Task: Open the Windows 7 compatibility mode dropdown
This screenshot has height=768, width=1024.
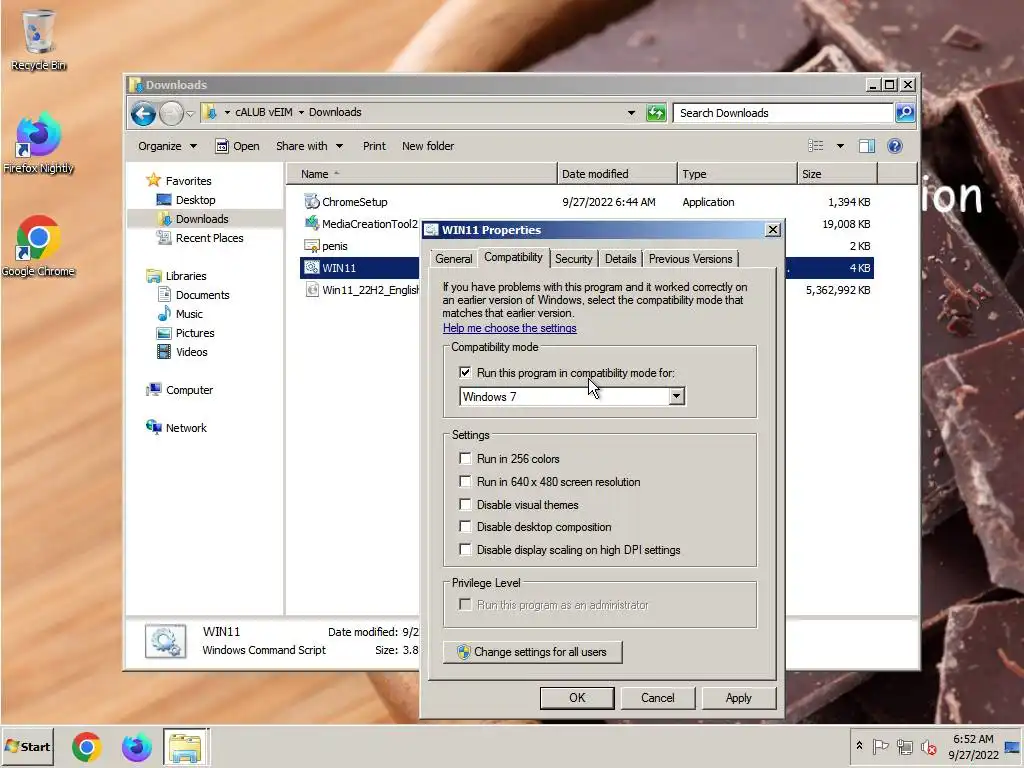Action: [x=676, y=396]
